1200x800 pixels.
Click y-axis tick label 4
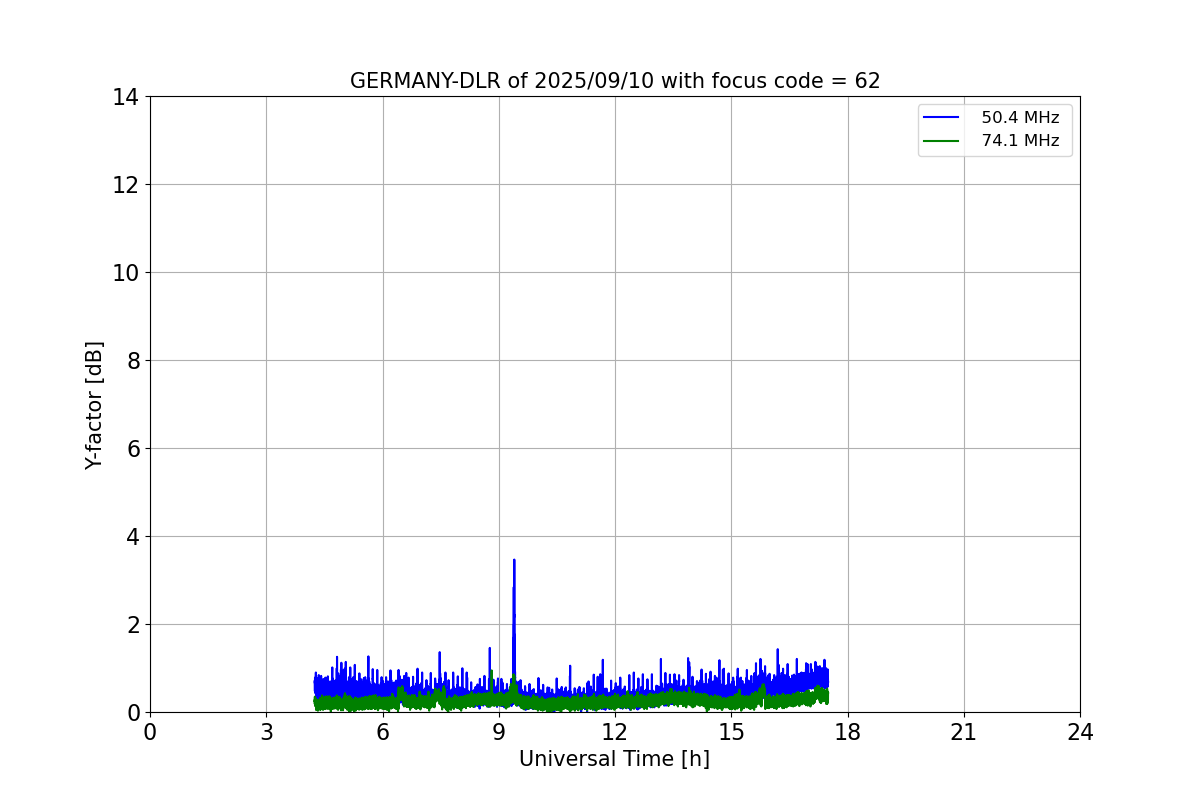(x=132, y=537)
